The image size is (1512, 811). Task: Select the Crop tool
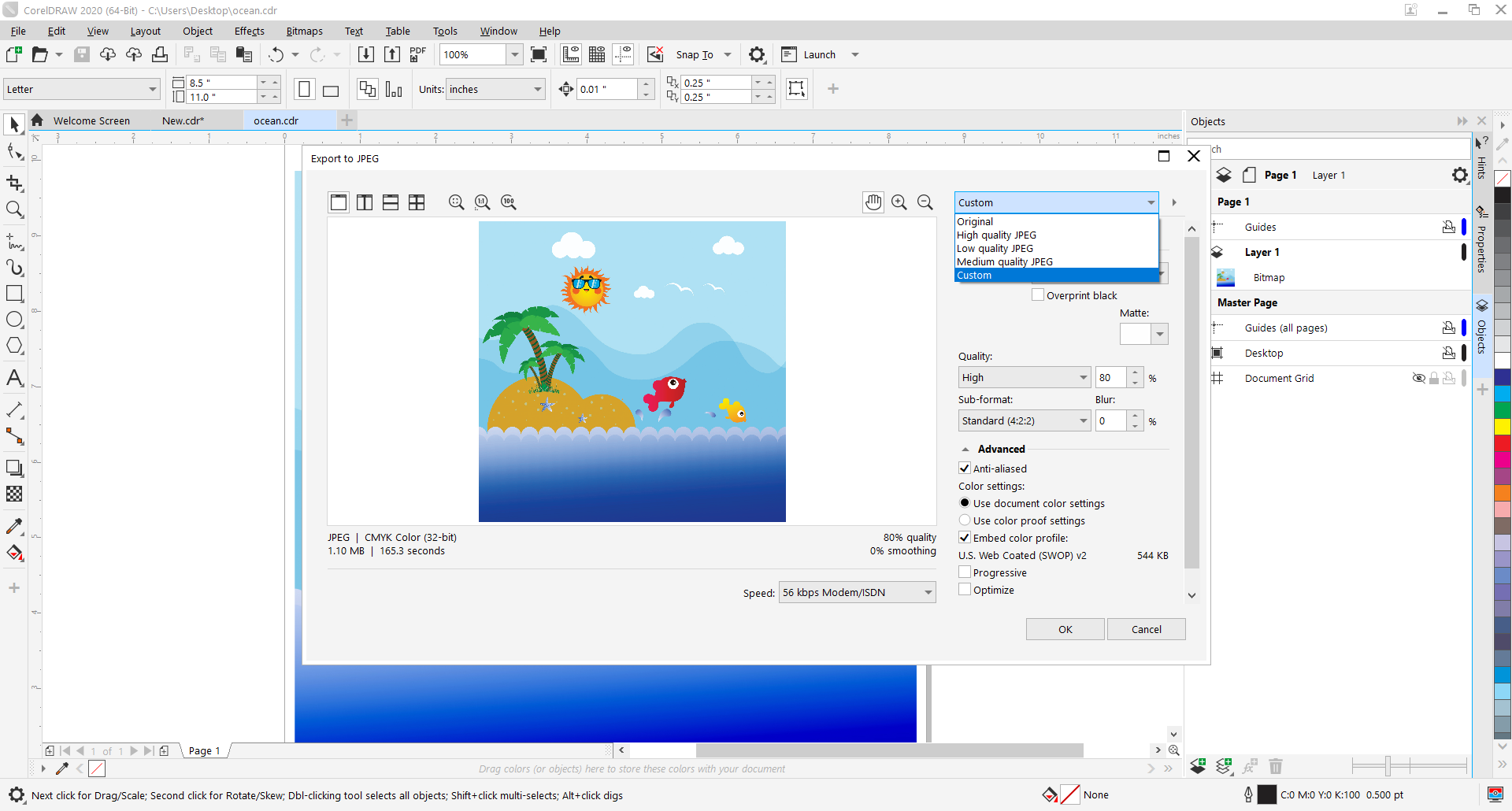14,183
